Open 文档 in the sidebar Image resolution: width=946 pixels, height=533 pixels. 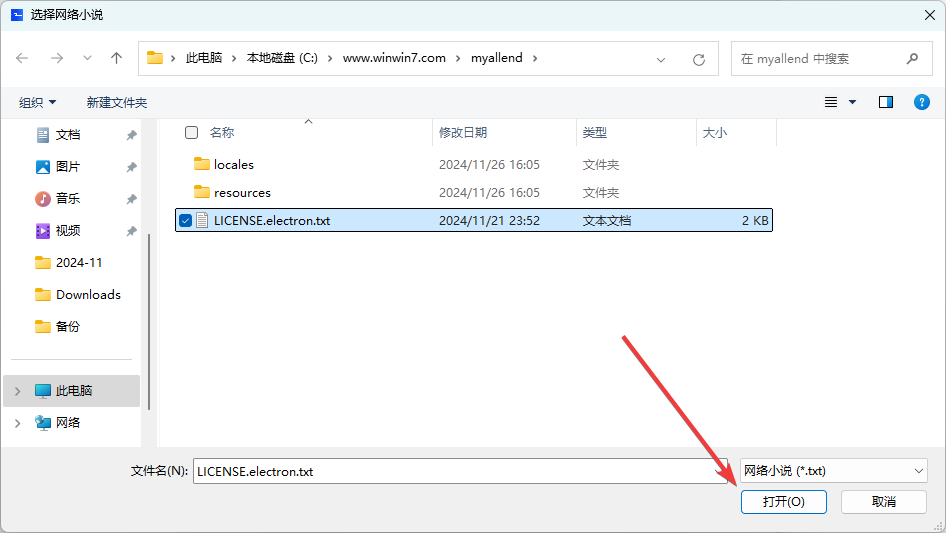(68, 135)
